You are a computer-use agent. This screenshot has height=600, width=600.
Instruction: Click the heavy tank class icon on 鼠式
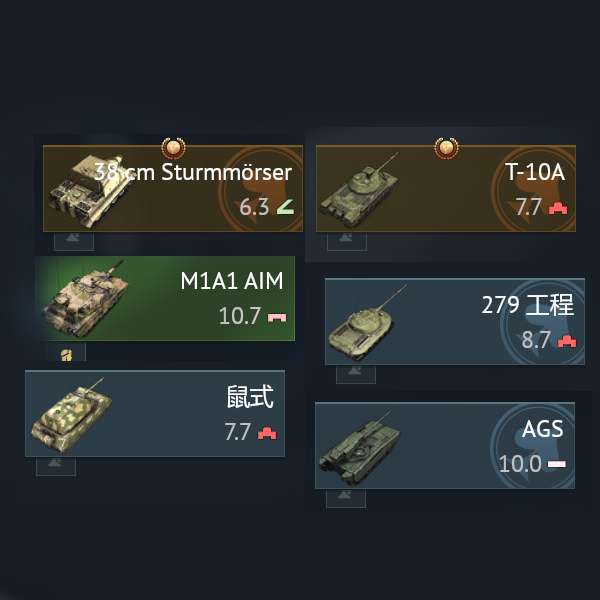(267, 434)
